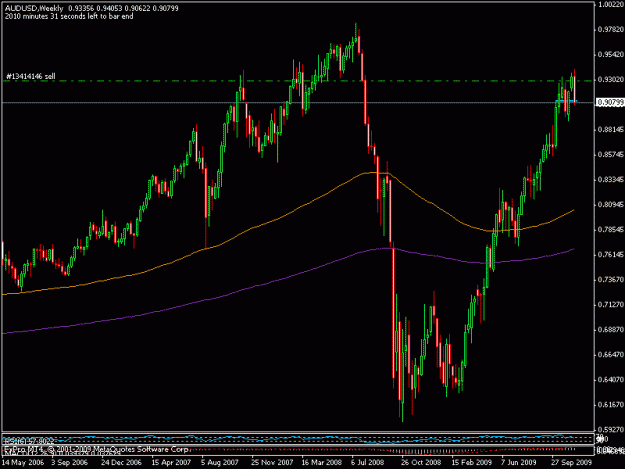Click the 0.59270 price axis label

click(610, 430)
